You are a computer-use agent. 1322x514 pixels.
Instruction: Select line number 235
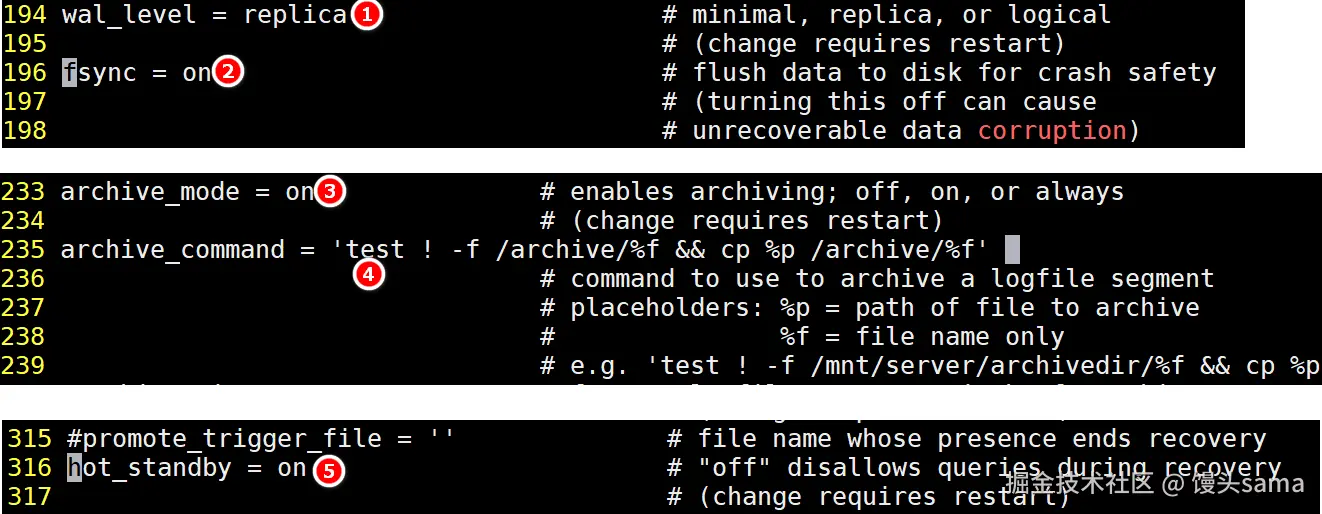(24, 249)
